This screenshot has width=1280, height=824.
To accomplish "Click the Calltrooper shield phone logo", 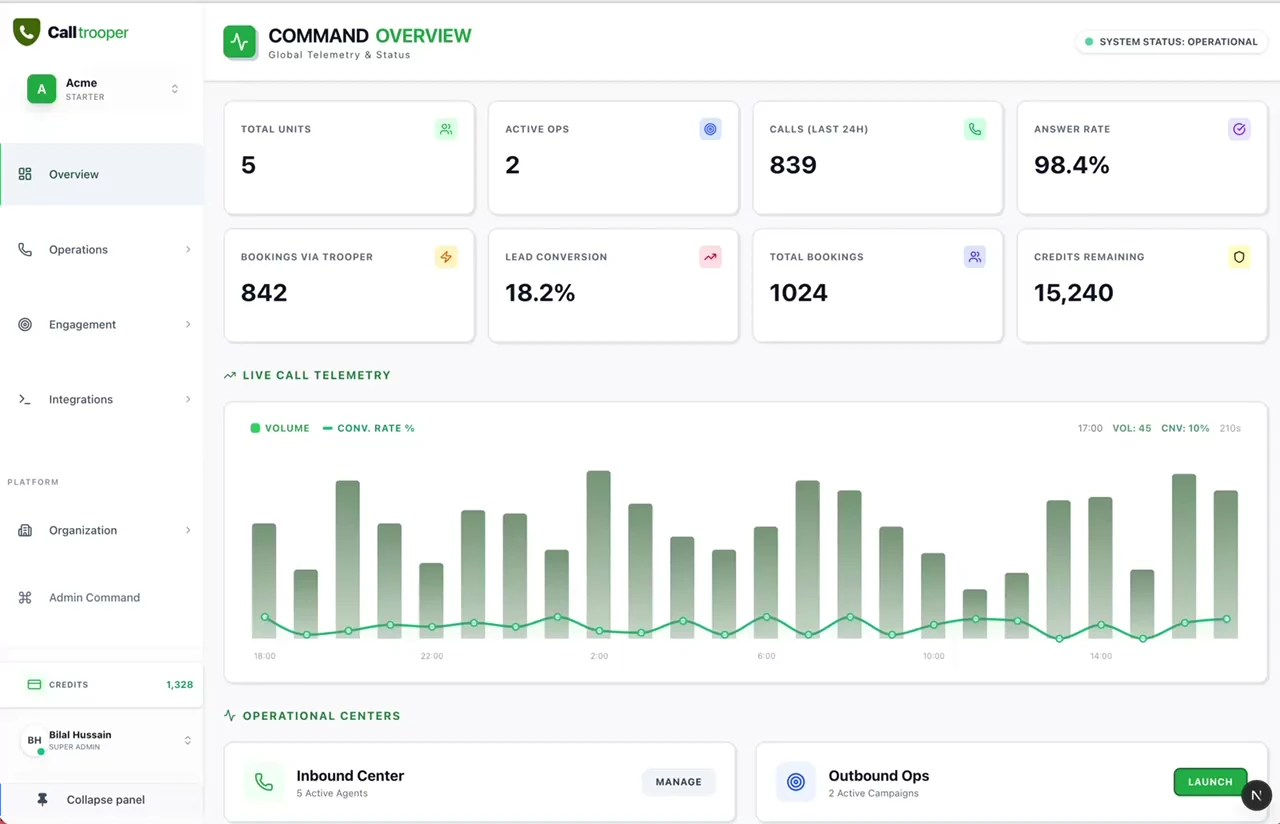I will pos(26,32).
